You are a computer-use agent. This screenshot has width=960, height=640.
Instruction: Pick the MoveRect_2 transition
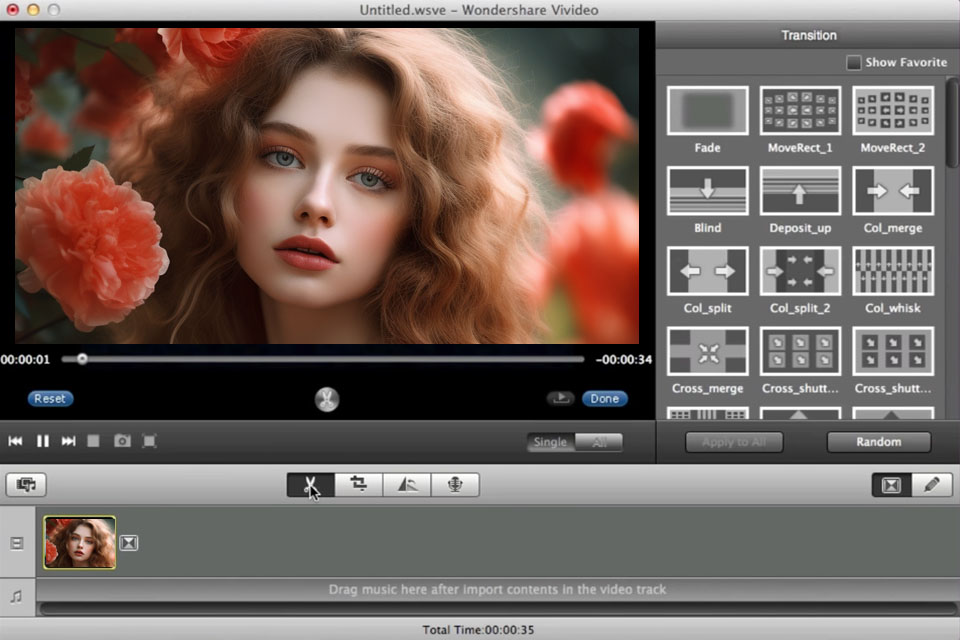pos(893,110)
